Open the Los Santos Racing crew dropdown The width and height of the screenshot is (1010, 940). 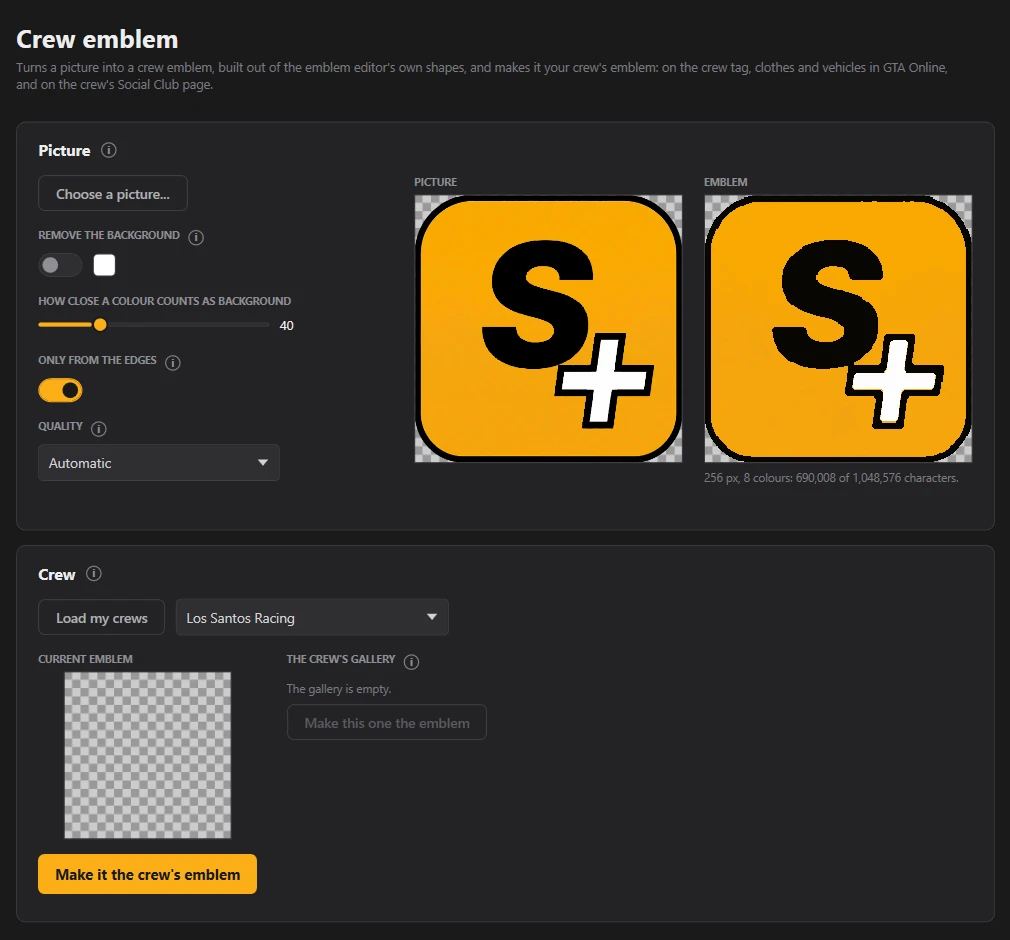pyautogui.click(x=312, y=617)
